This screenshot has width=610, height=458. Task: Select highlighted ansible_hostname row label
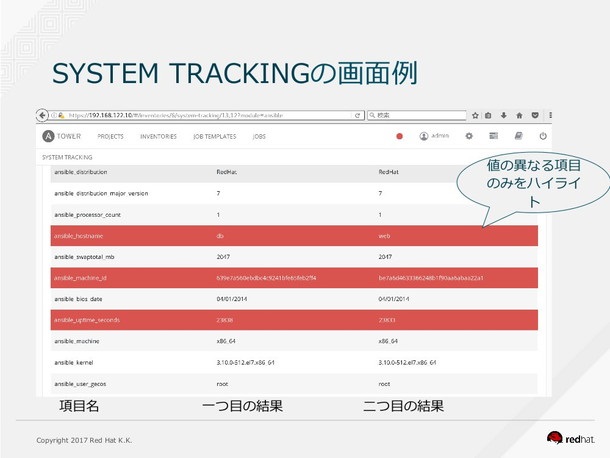coord(79,236)
